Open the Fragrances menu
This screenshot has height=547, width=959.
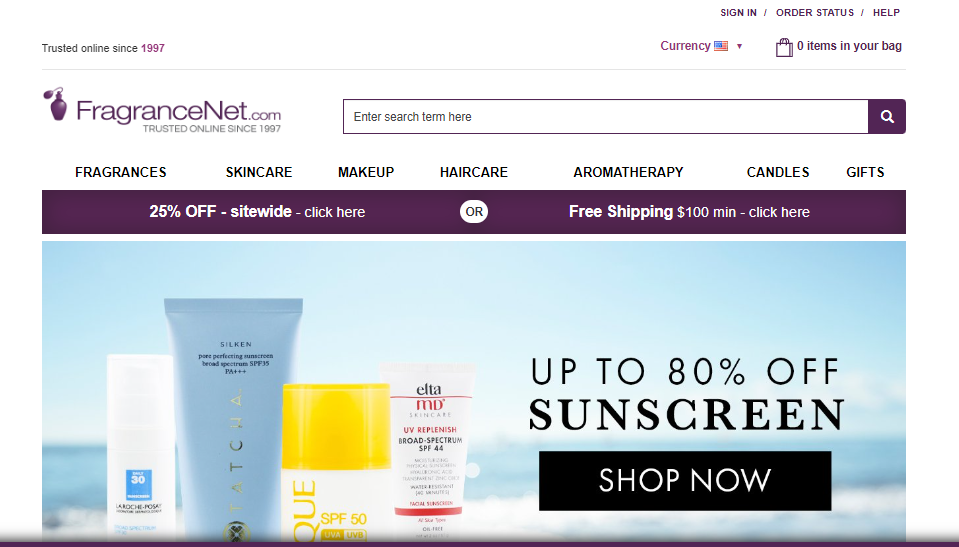[x=120, y=173]
